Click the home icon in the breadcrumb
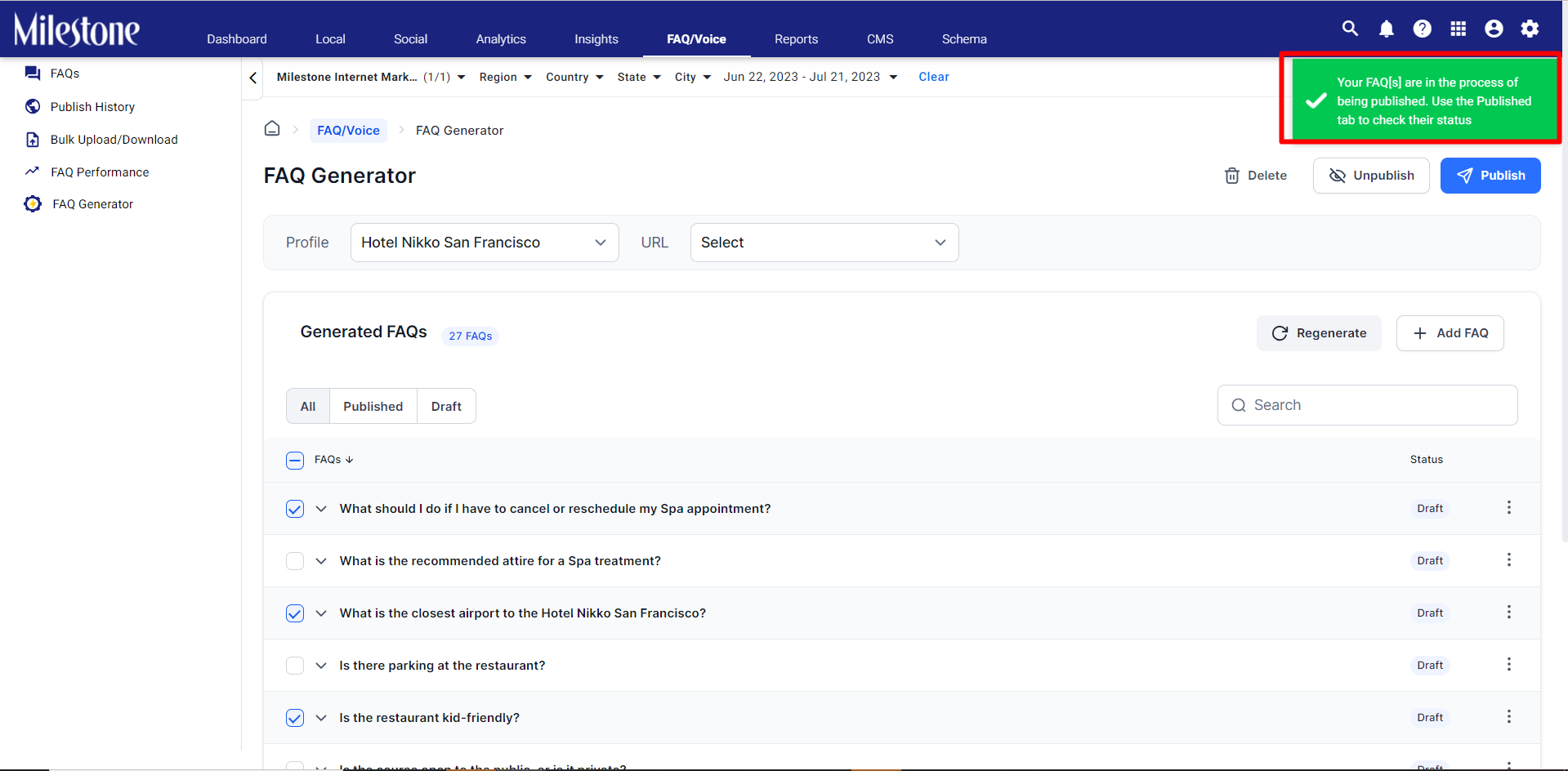Viewport: 1568px width, 771px height. (272, 129)
